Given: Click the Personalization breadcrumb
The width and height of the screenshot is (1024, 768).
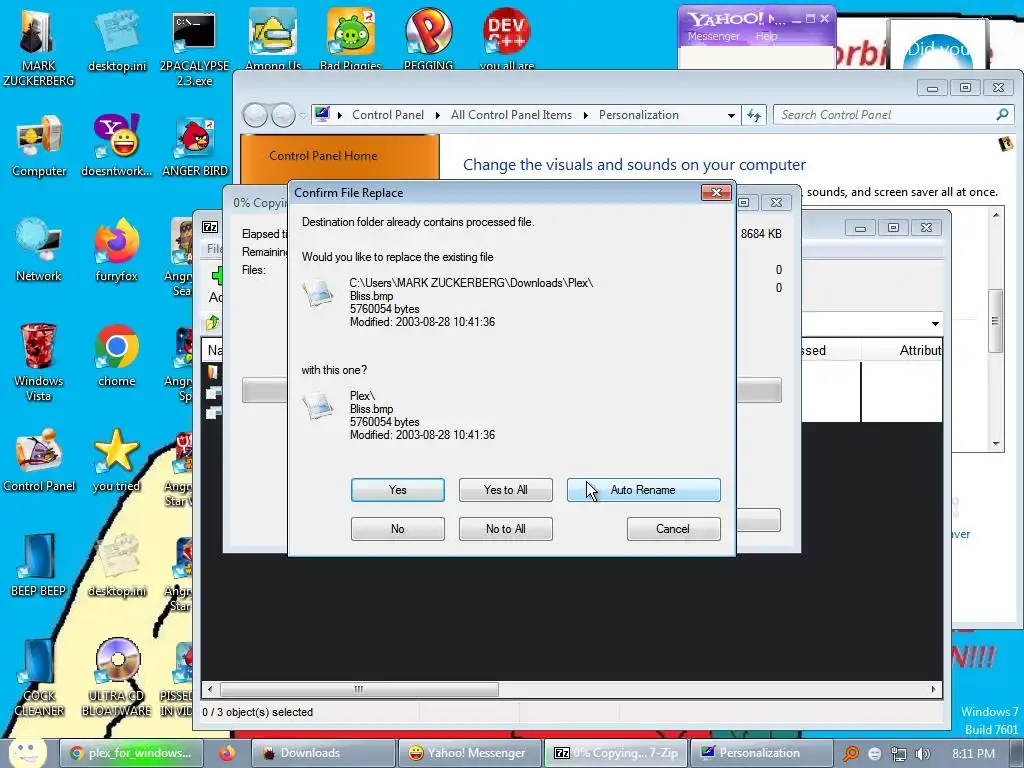Looking at the screenshot, I should point(639,115).
